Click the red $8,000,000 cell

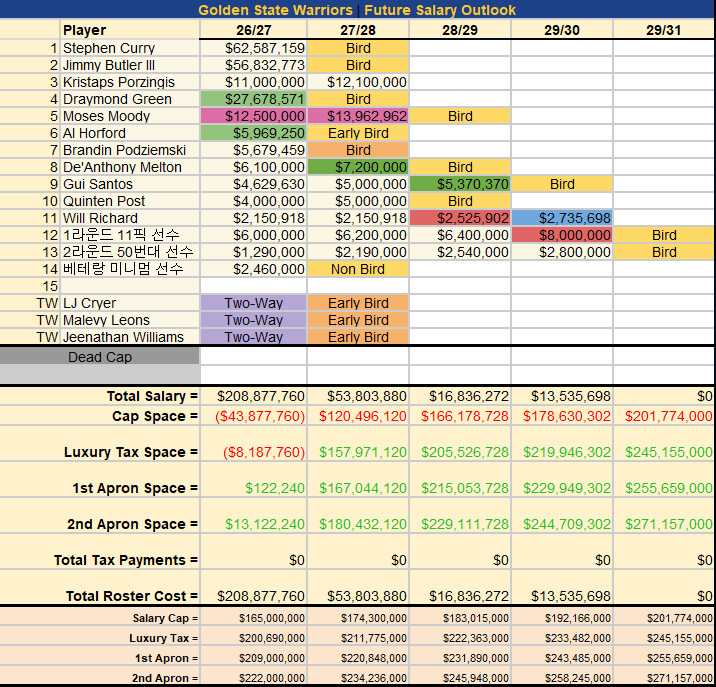(562, 235)
